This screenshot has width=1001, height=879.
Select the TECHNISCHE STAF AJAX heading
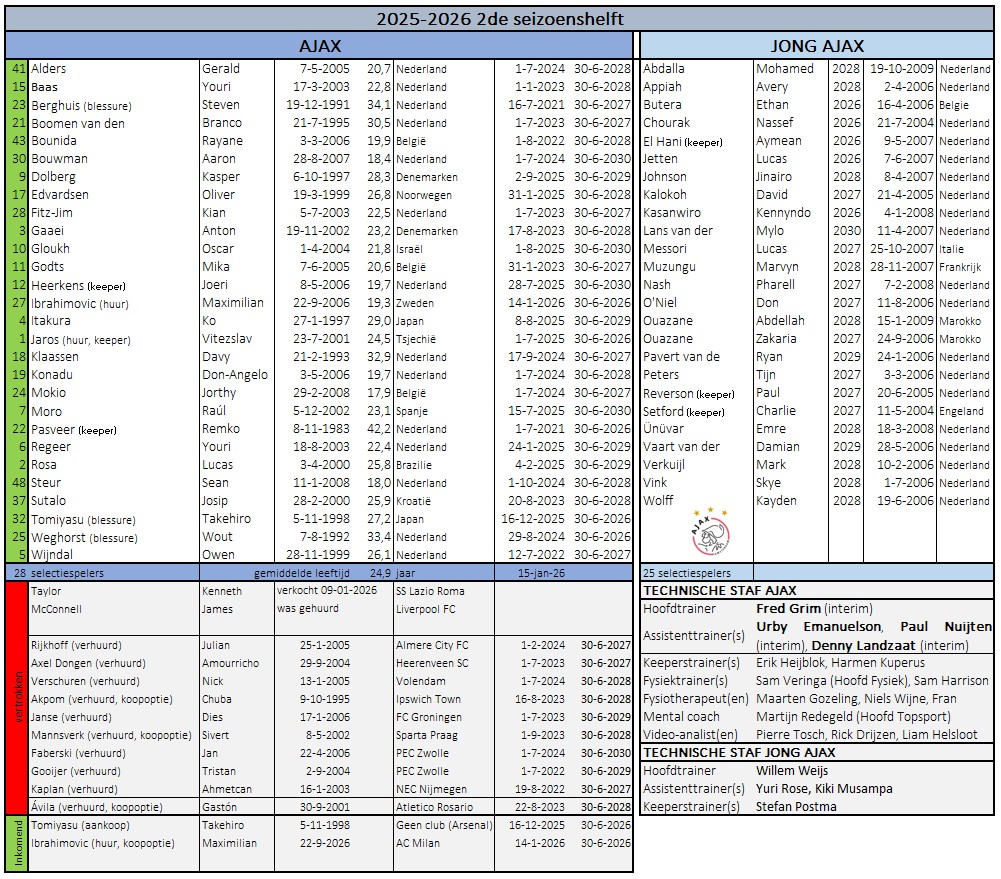(719, 591)
